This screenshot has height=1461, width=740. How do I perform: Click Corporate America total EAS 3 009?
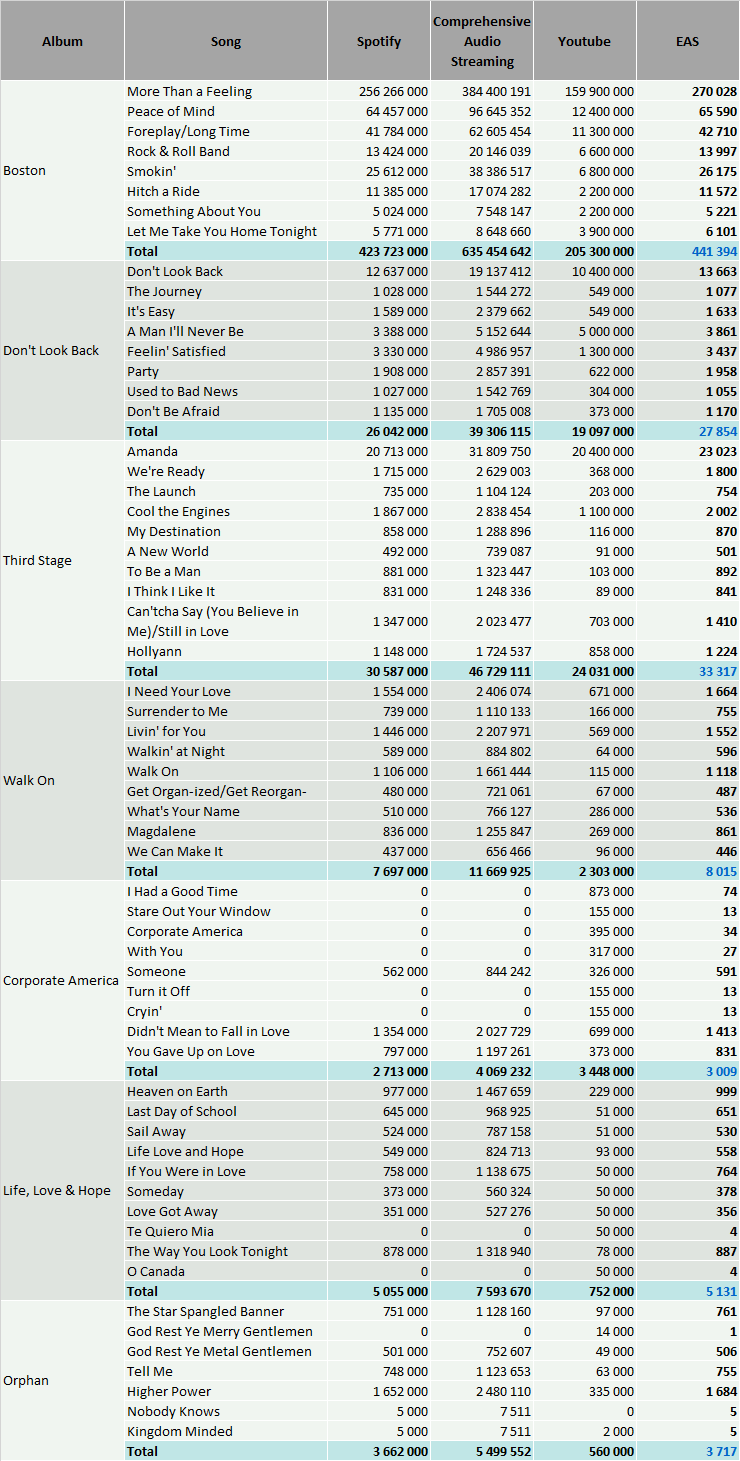(688, 1071)
